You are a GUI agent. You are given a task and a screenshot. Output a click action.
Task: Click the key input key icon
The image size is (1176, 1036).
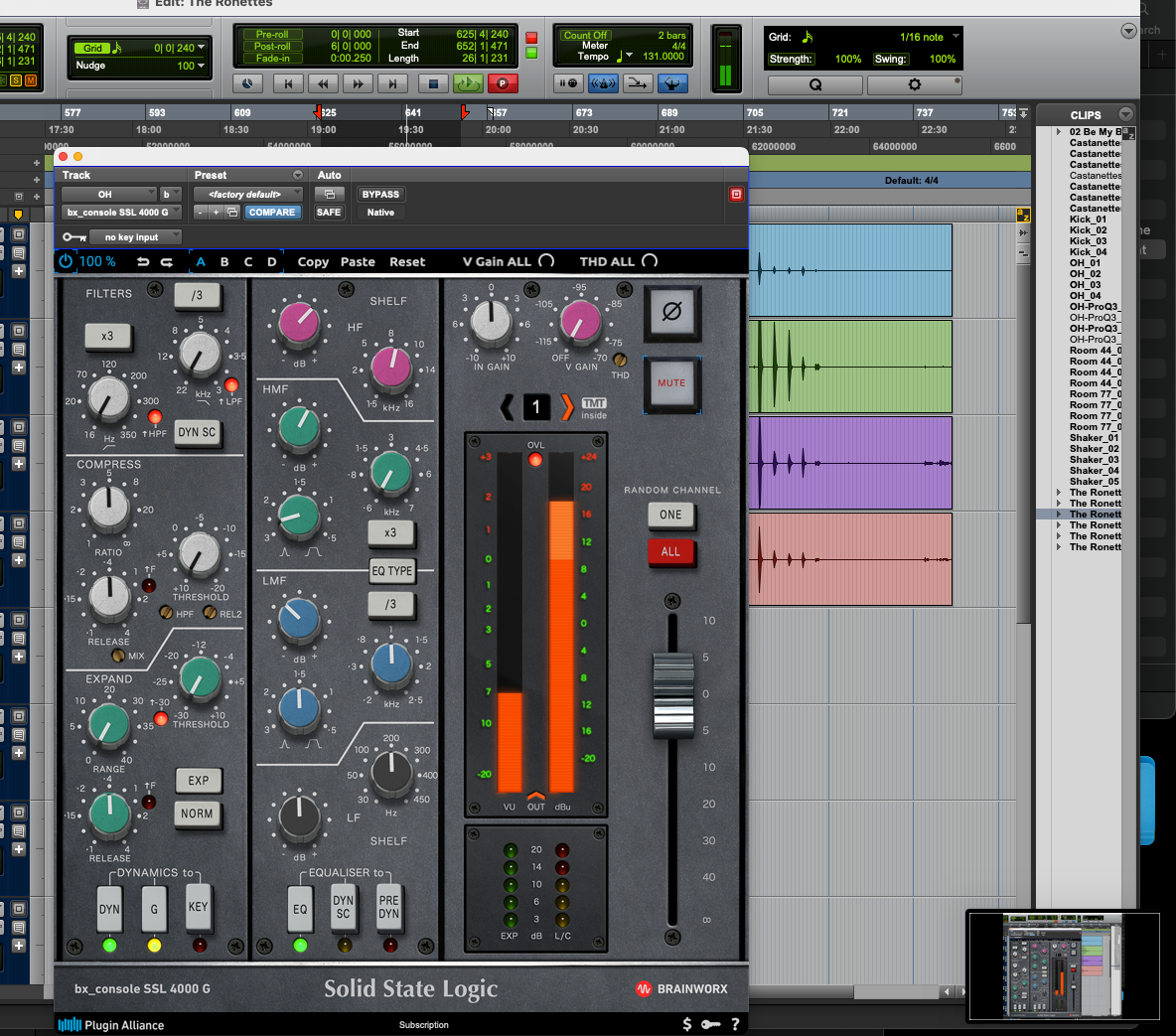[74, 237]
